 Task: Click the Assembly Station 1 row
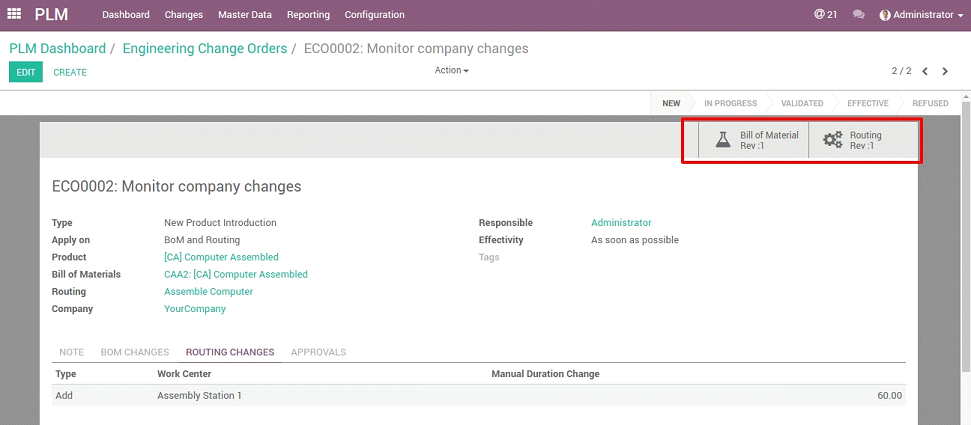(199, 396)
